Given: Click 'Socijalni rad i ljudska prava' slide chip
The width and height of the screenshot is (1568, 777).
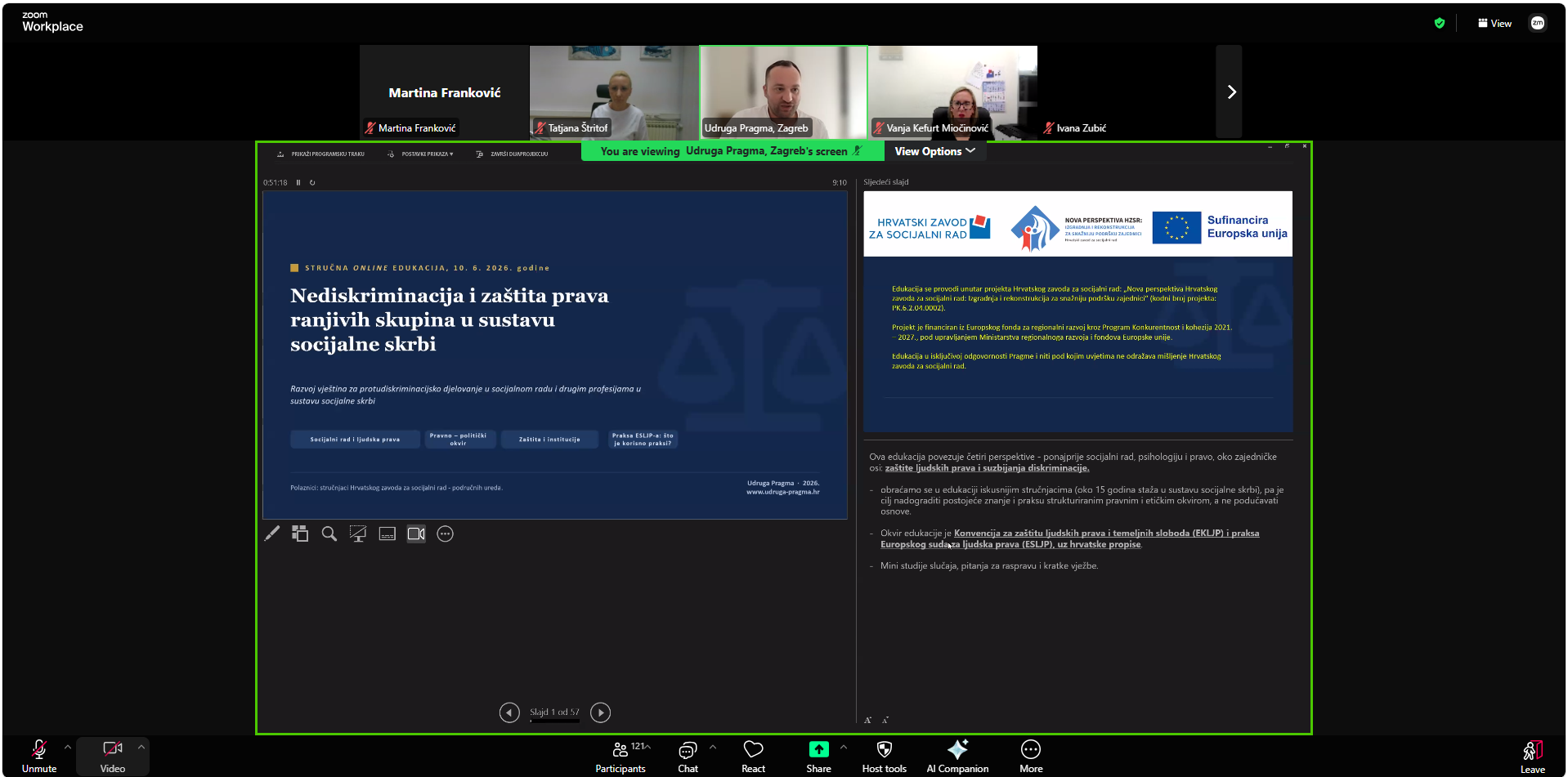Looking at the screenshot, I should coord(355,440).
